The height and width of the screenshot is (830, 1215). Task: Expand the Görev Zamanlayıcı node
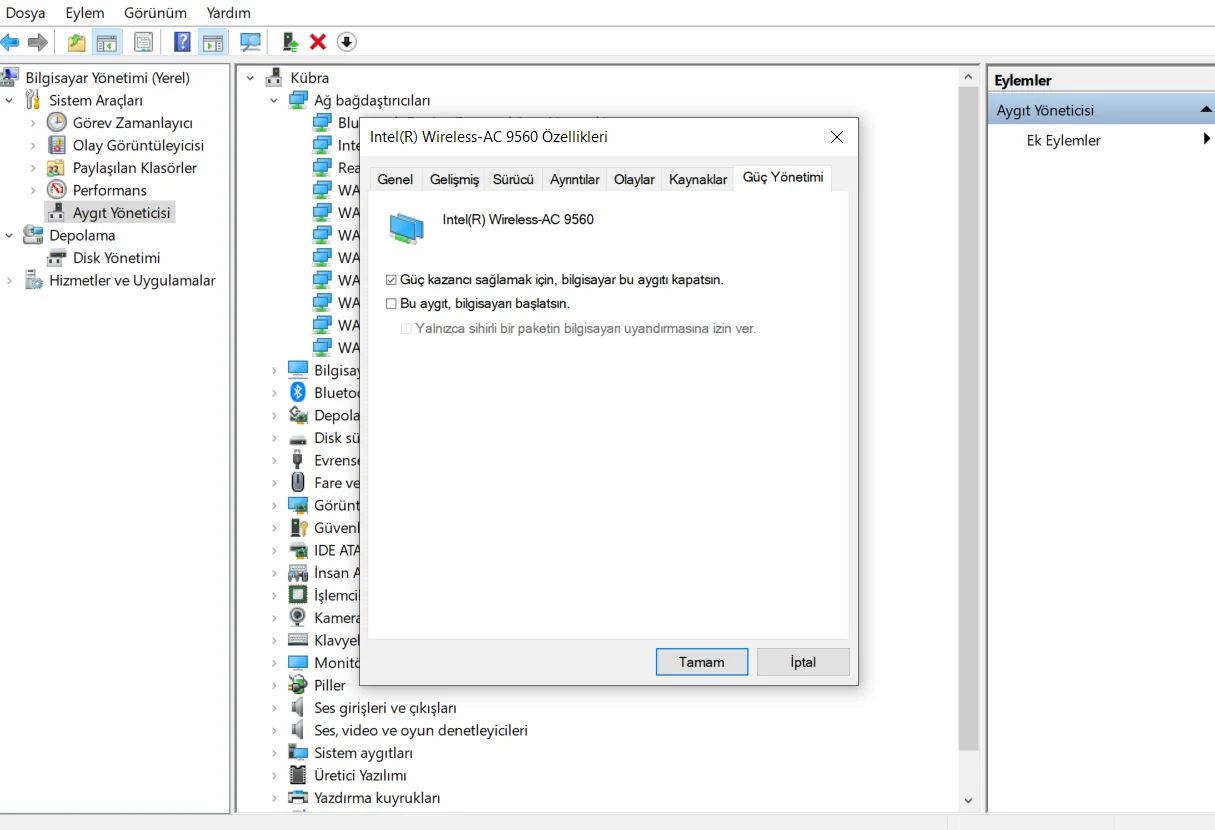tap(33, 123)
